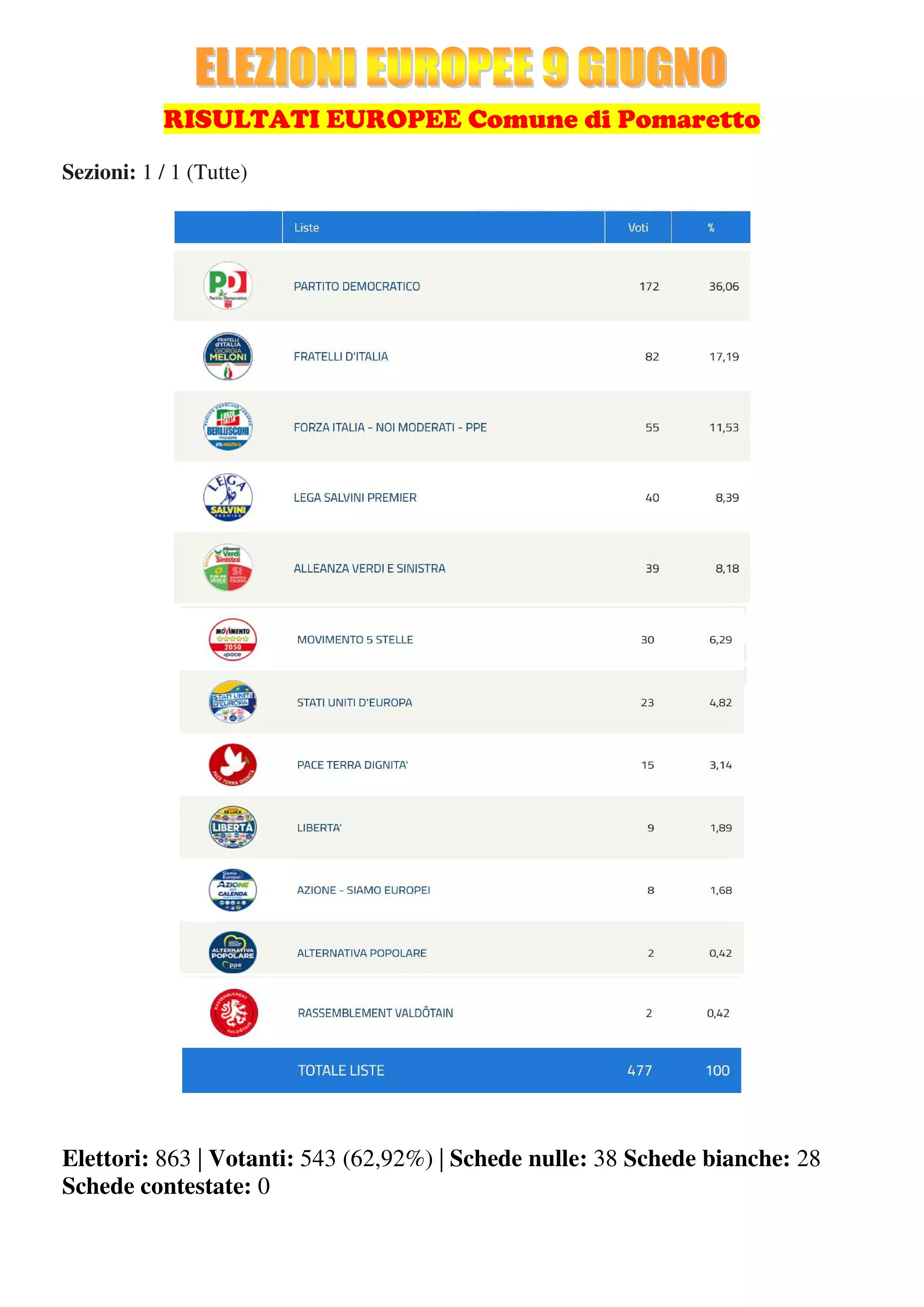Select the Rassemblement Valdôtain lion logo
The width and height of the screenshot is (924, 1307).
point(234,1013)
